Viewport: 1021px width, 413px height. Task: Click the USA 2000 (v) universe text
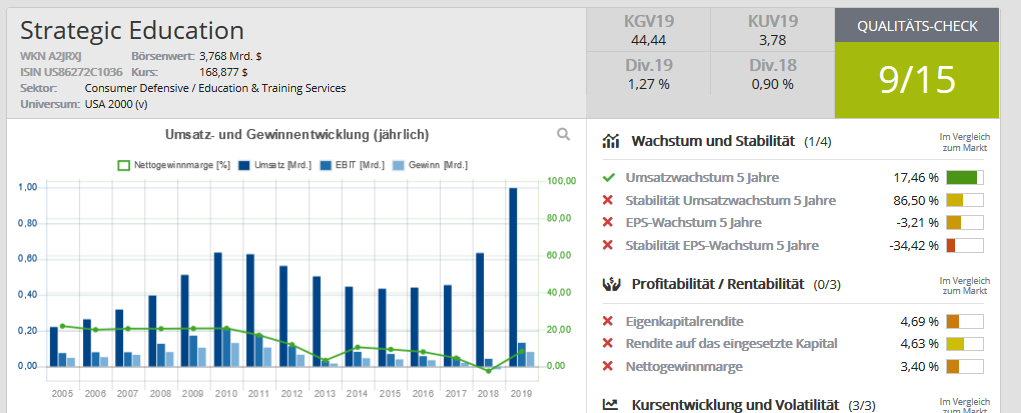click(117, 104)
